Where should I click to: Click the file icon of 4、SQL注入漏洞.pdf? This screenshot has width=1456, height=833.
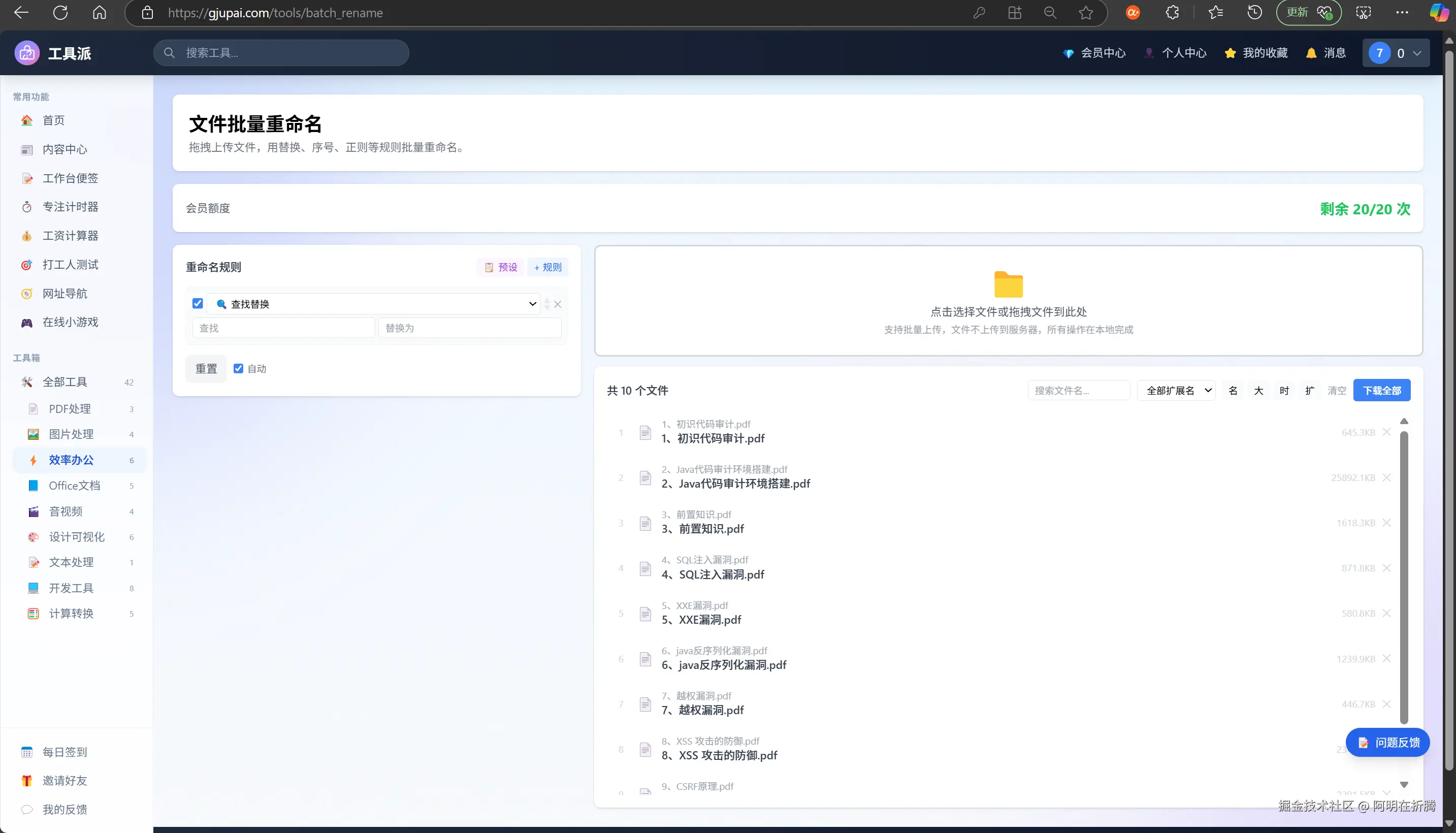pyautogui.click(x=645, y=568)
